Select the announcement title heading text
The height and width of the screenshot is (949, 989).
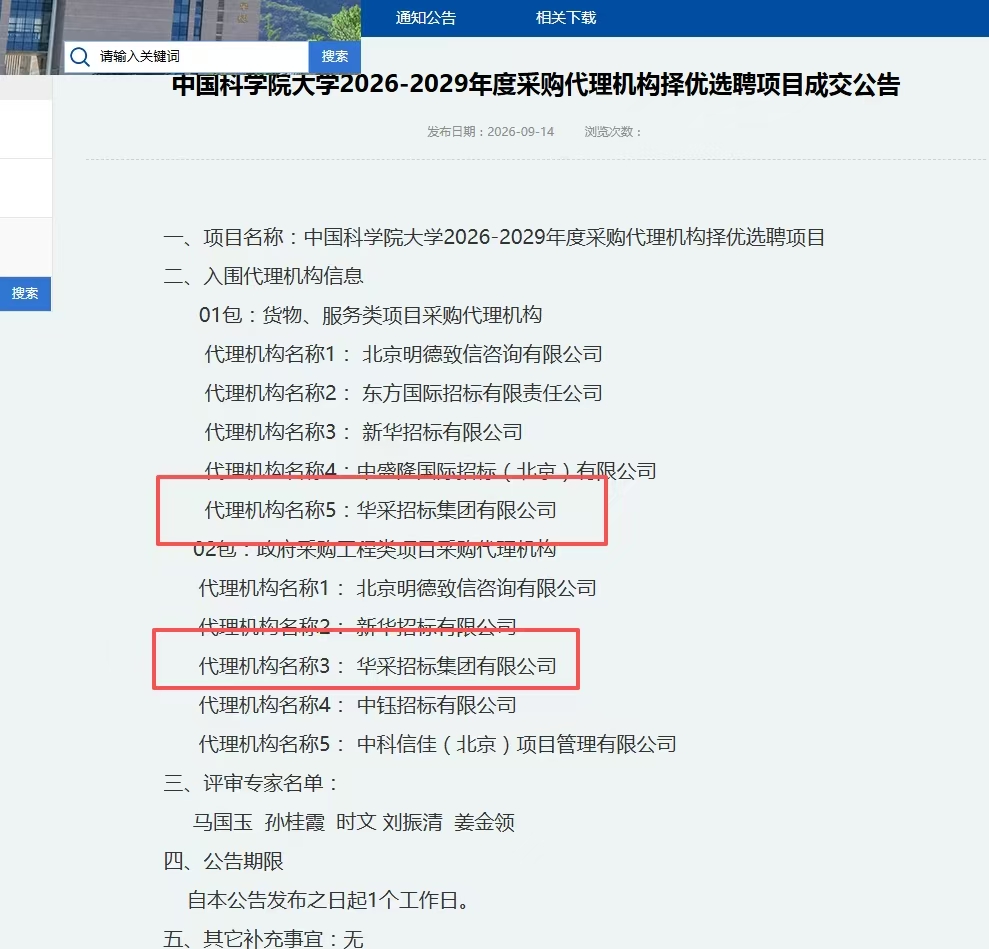coord(535,85)
